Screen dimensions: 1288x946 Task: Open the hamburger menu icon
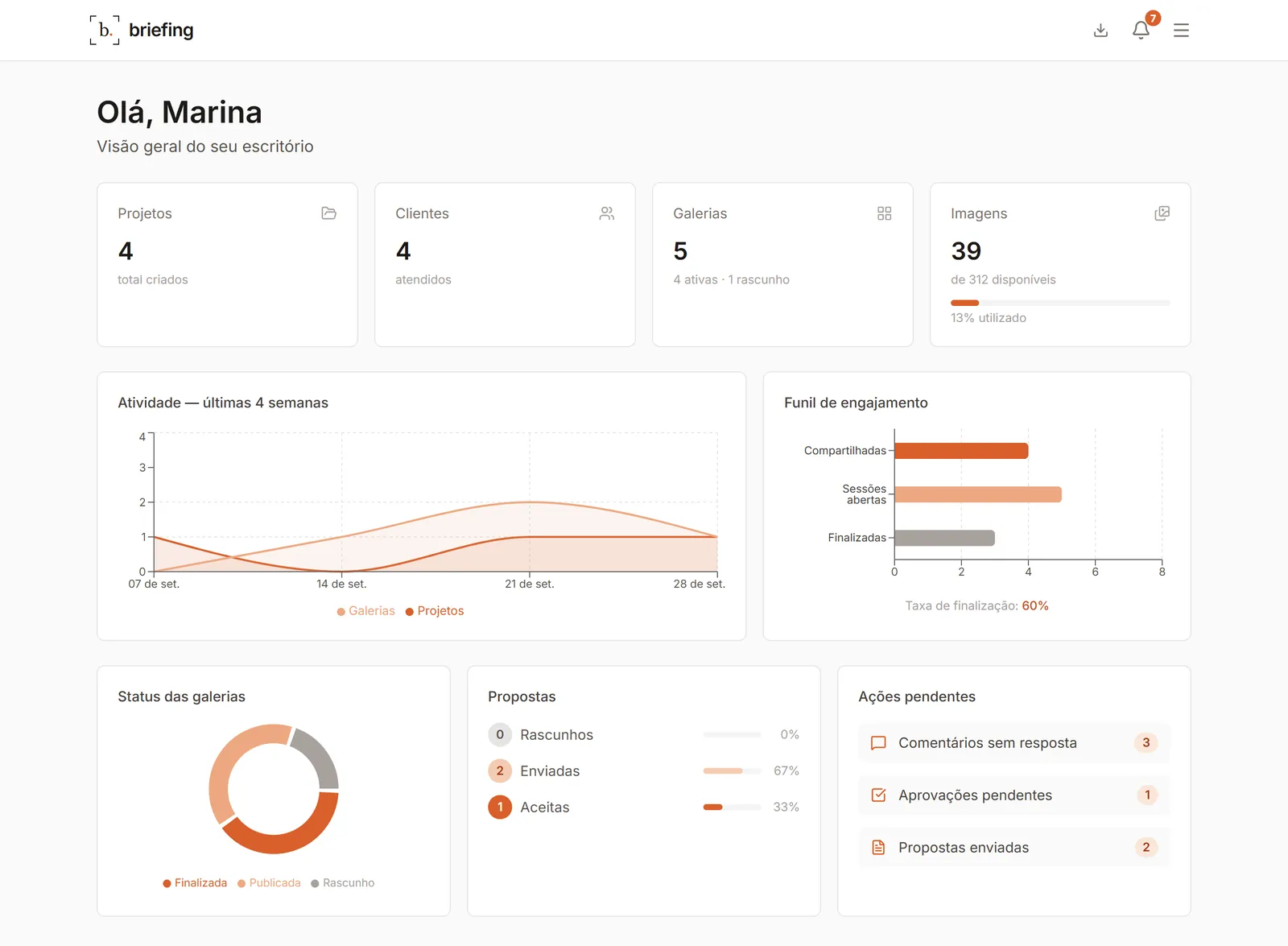click(1181, 31)
